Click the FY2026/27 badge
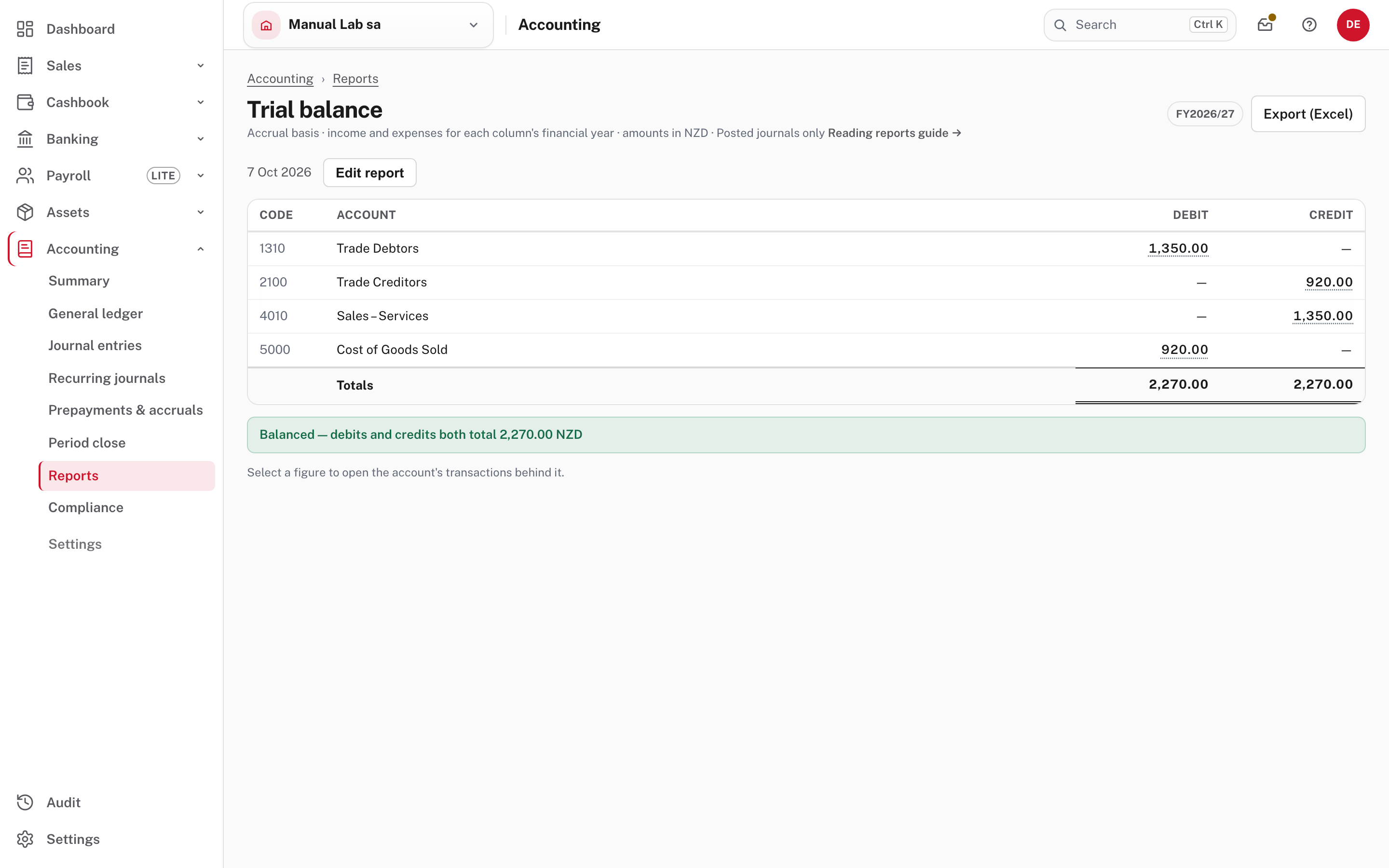1389x868 pixels. 1205,114
